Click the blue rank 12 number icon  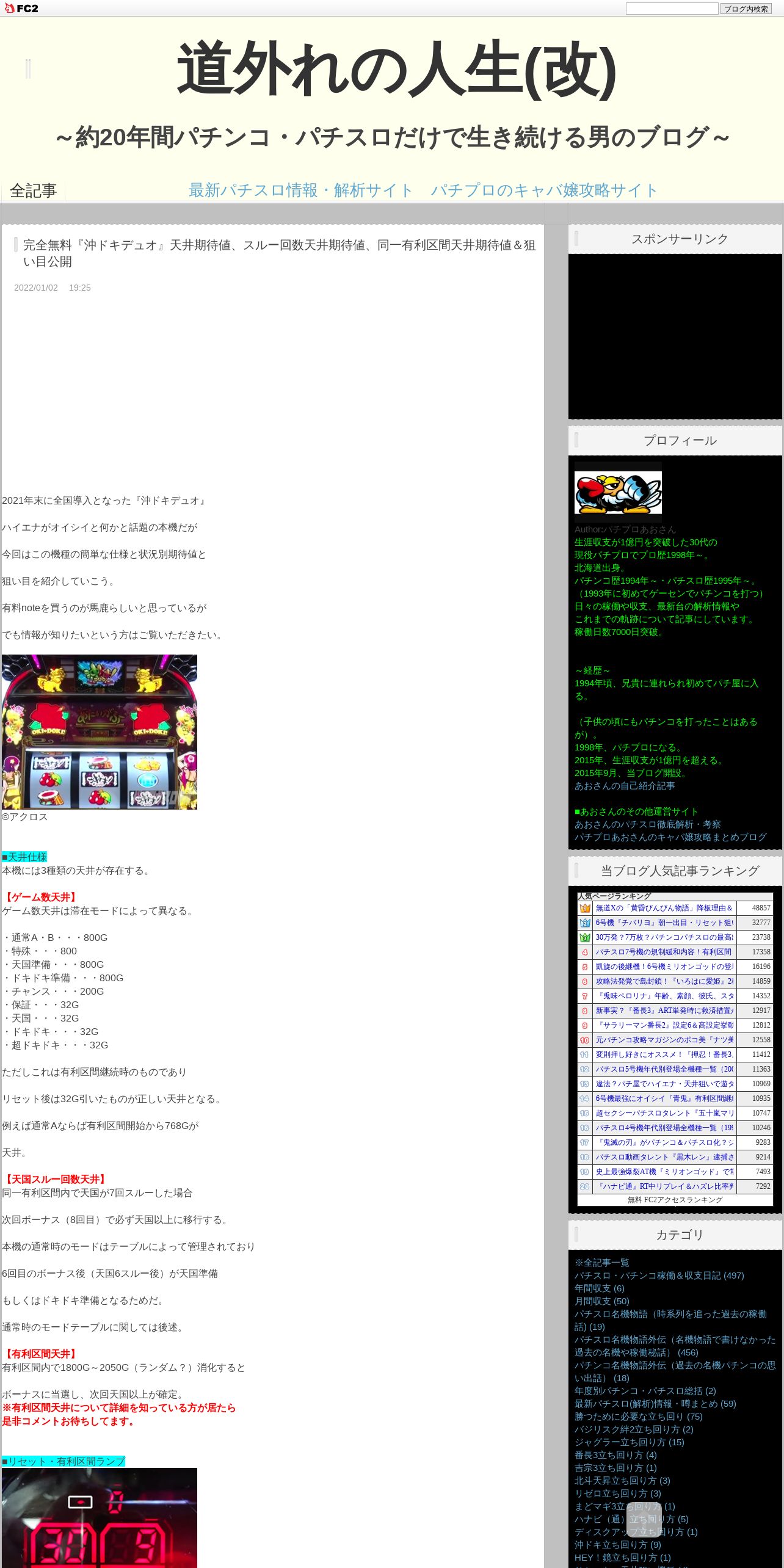click(x=584, y=1069)
